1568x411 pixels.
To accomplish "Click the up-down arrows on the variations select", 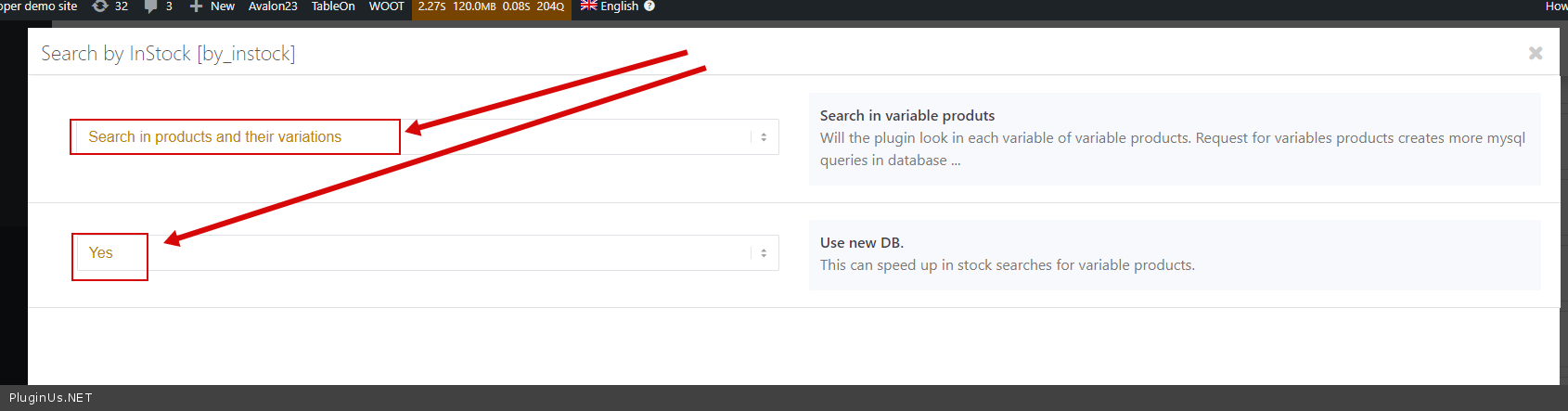I will pyautogui.click(x=764, y=137).
